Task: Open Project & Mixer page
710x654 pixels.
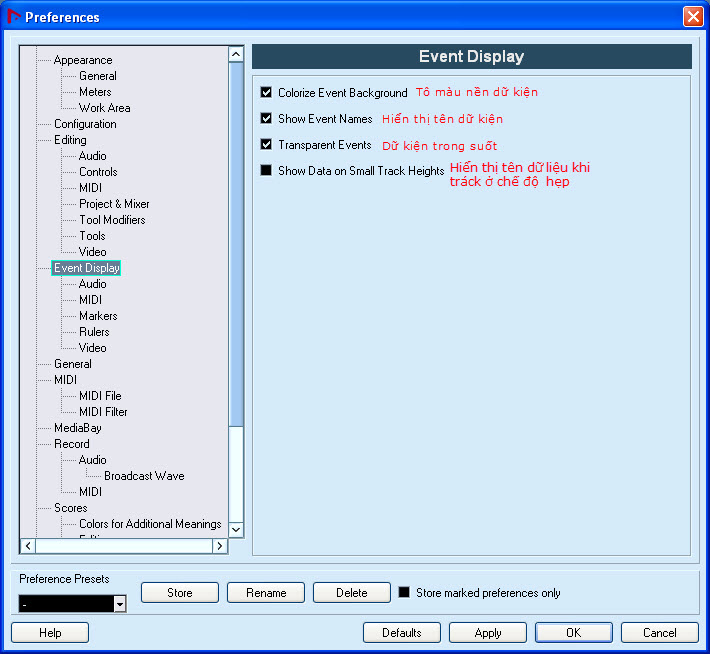Action: pos(114,204)
